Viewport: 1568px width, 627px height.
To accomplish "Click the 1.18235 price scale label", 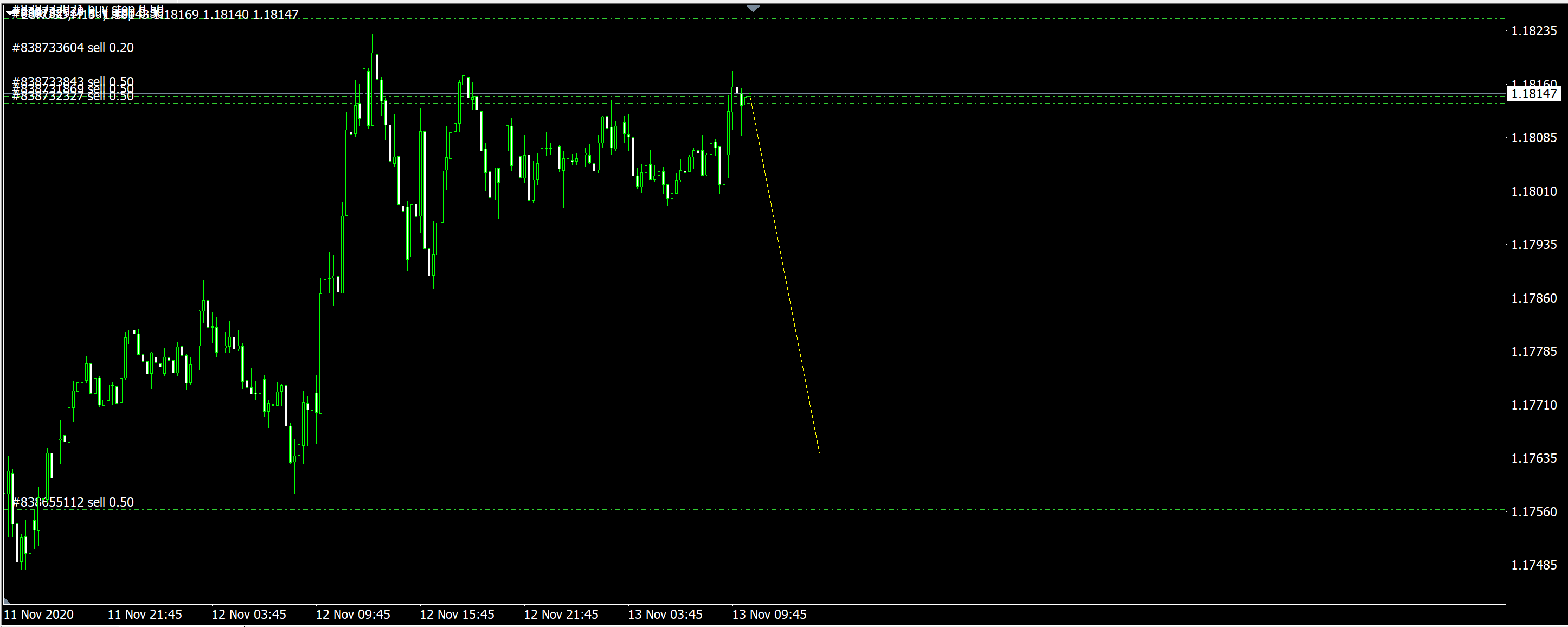I will (x=1533, y=31).
